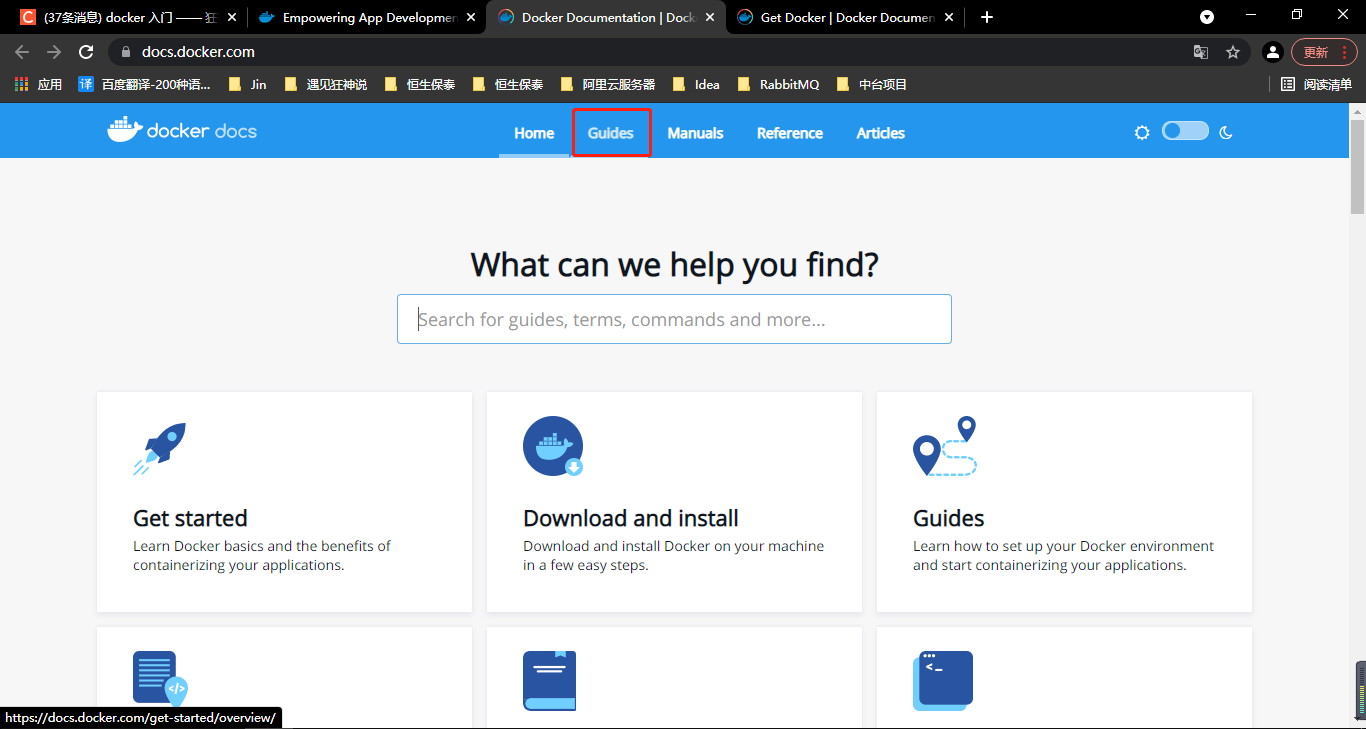The image size is (1366, 729).
Task: Open a new browser tab
Action: pyautogui.click(x=987, y=17)
